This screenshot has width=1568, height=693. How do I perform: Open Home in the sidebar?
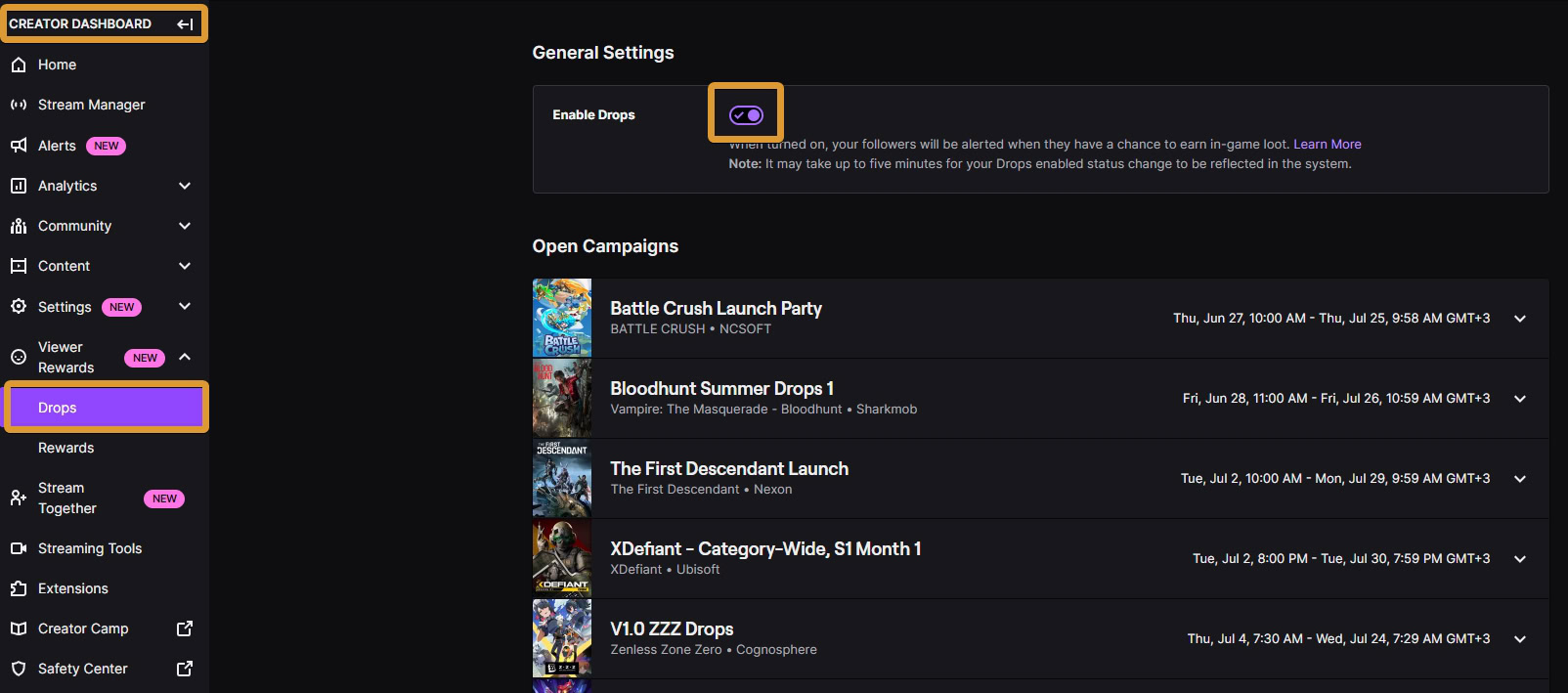pos(105,65)
